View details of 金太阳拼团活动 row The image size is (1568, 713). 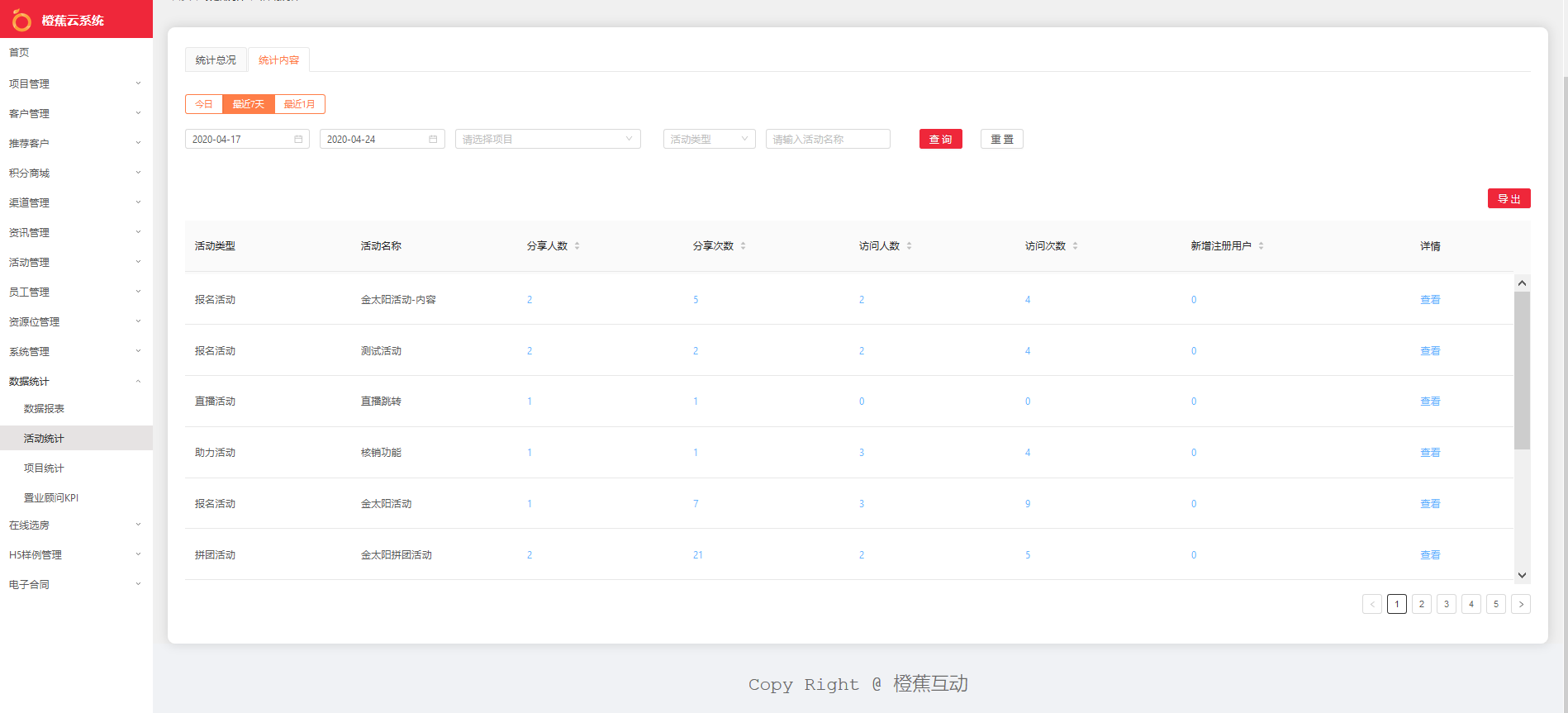pos(1430,554)
